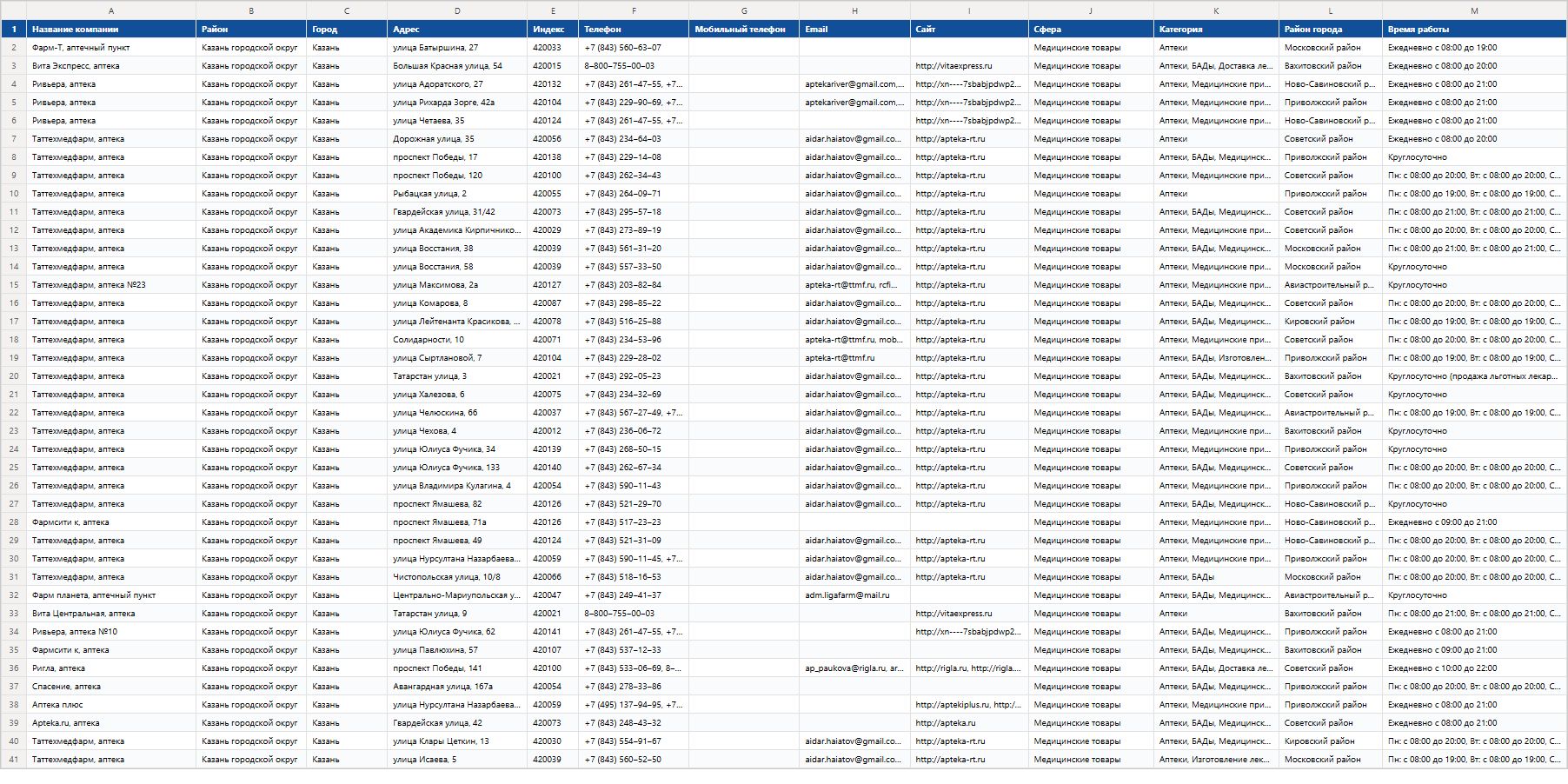Click the 'Город' header cell
Screen dimensions: 1568x784
pos(347,29)
